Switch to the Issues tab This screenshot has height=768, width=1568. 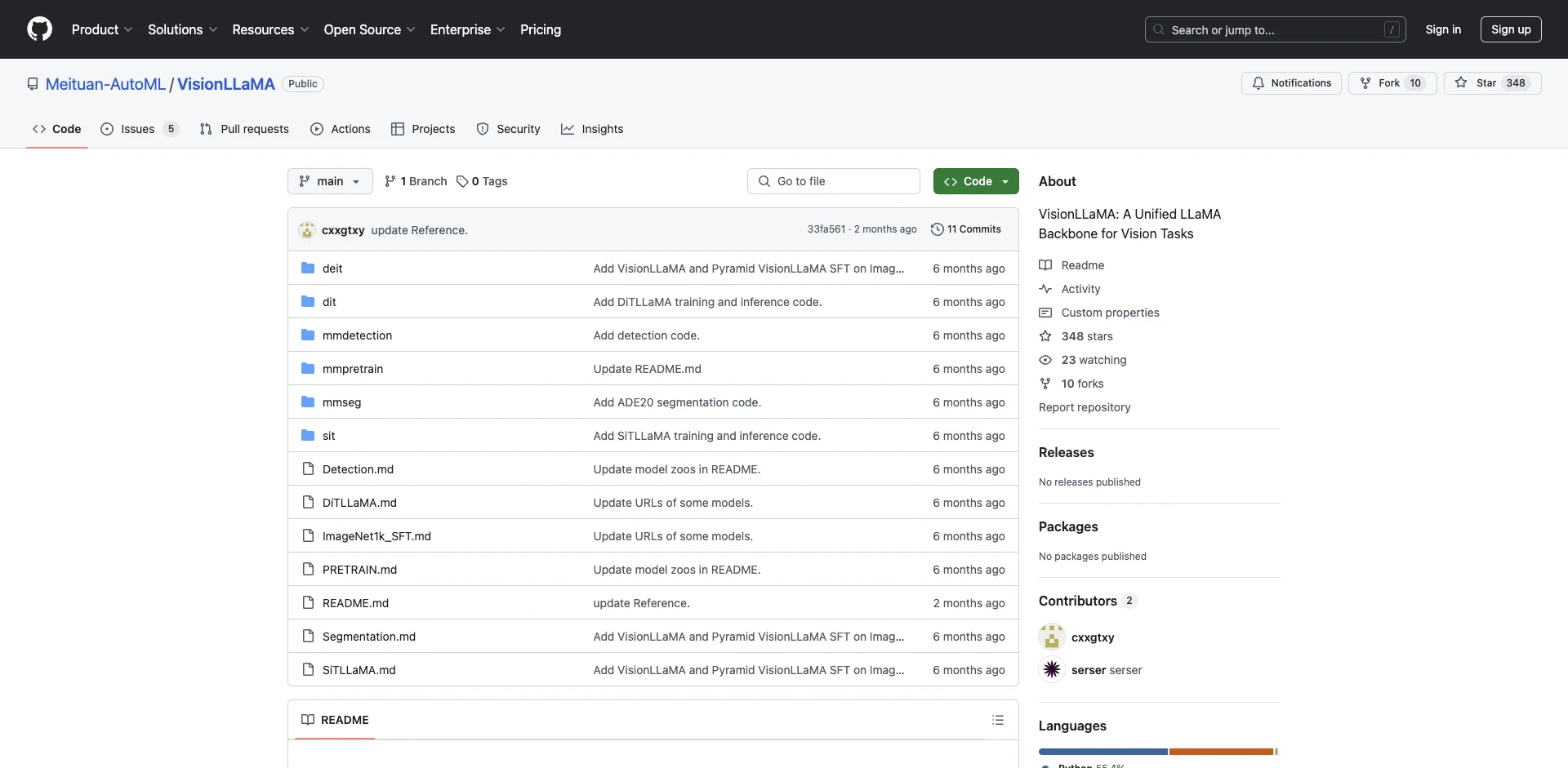[x=139, y=129]
